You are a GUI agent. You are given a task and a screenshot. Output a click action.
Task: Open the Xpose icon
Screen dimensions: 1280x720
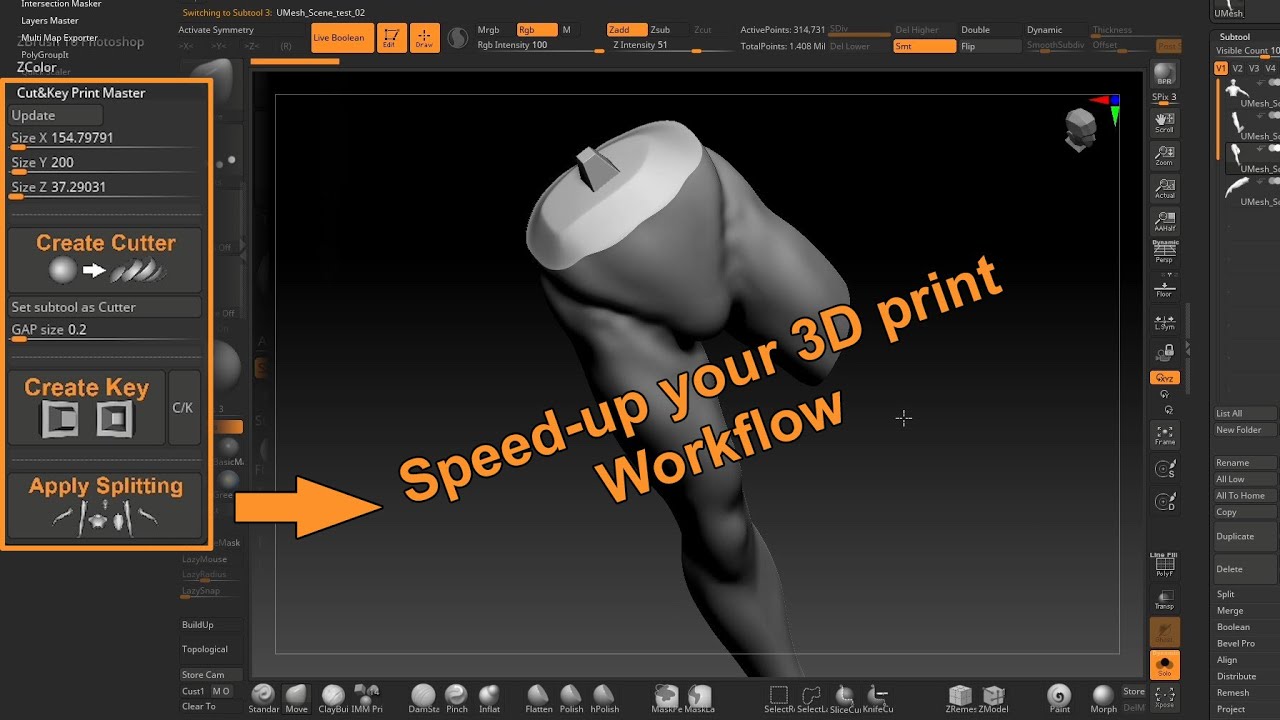pyautogui.click(x=1165, y=697)
